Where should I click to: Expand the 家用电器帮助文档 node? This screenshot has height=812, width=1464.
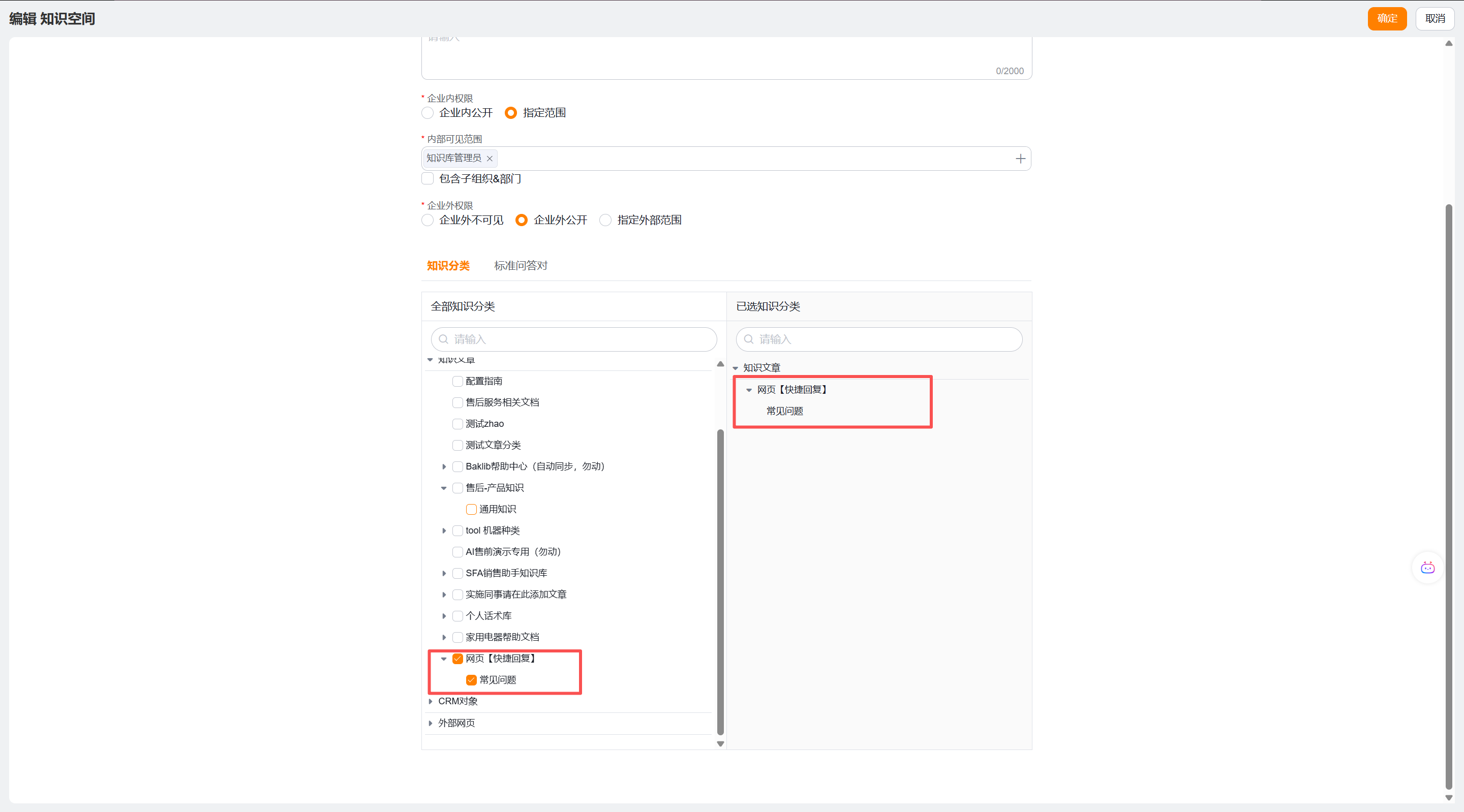pyautogui.click(x=444, y=638)
